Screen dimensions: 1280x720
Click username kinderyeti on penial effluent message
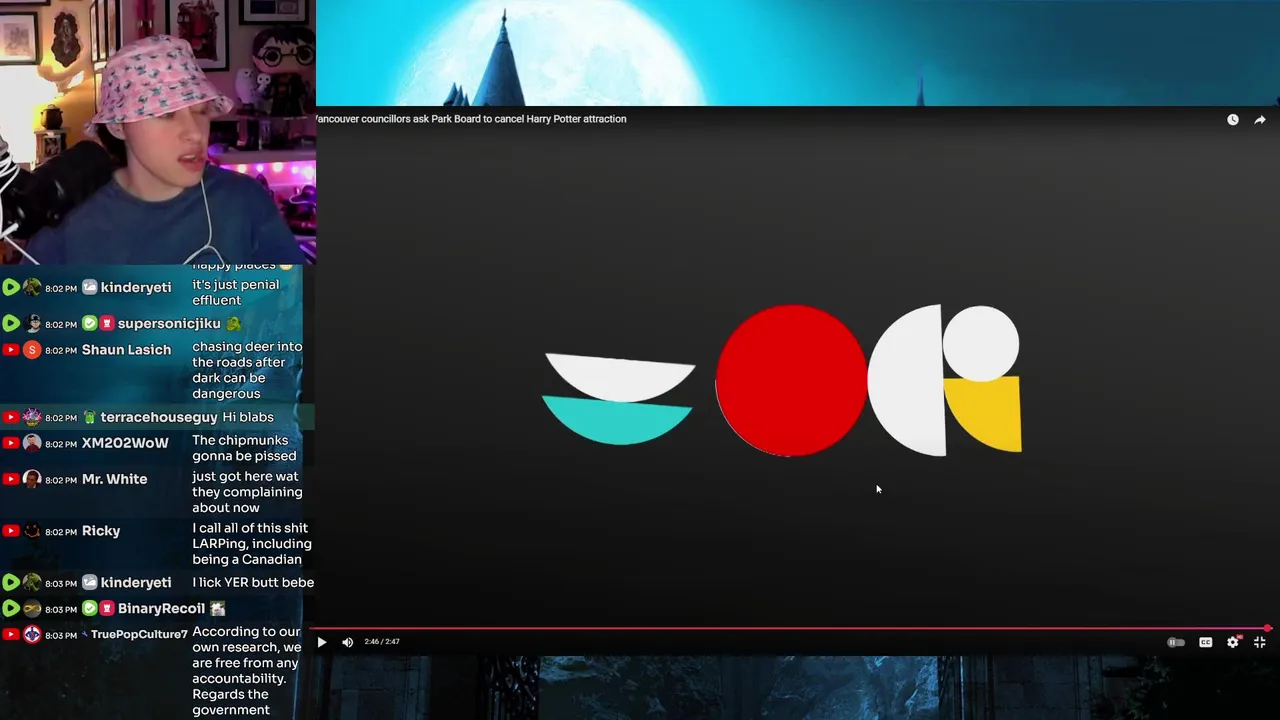pos(136,288)
